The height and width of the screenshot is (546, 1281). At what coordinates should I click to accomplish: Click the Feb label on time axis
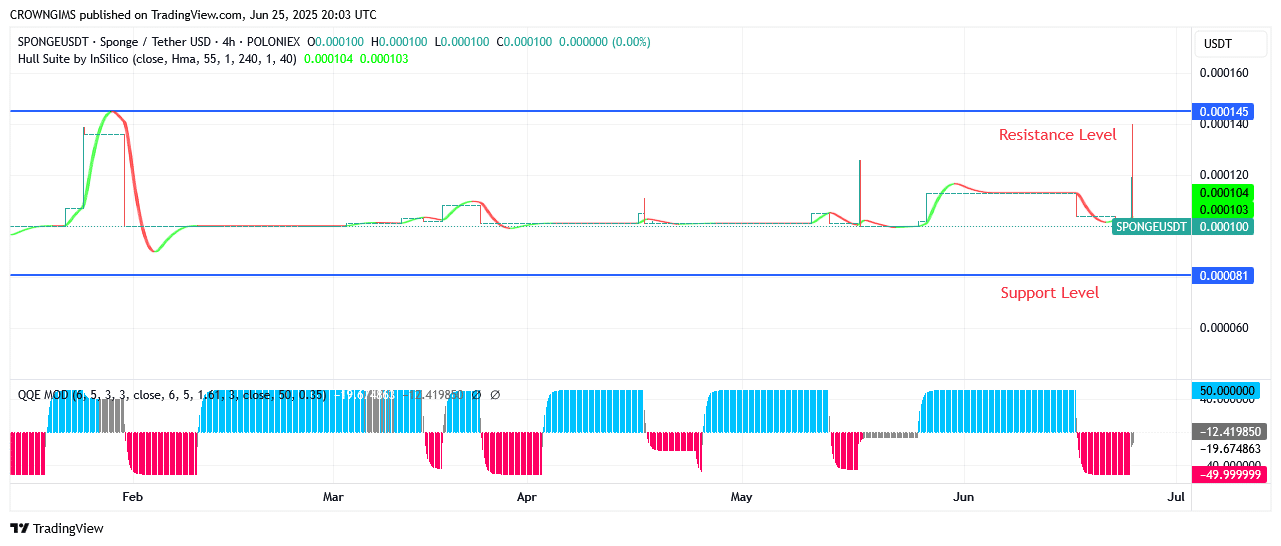point(132,497)
